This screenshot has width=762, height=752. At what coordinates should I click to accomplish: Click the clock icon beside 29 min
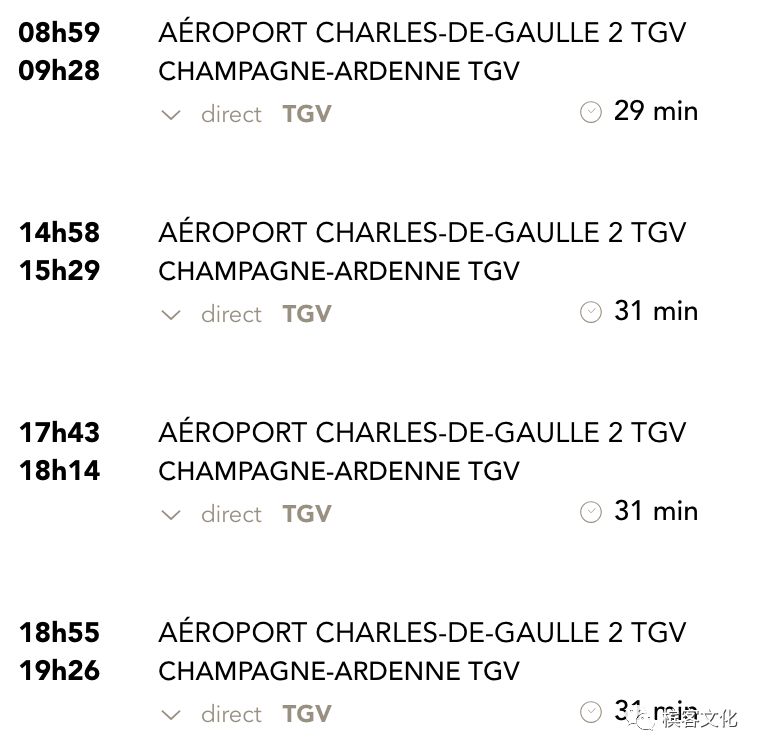591,112
